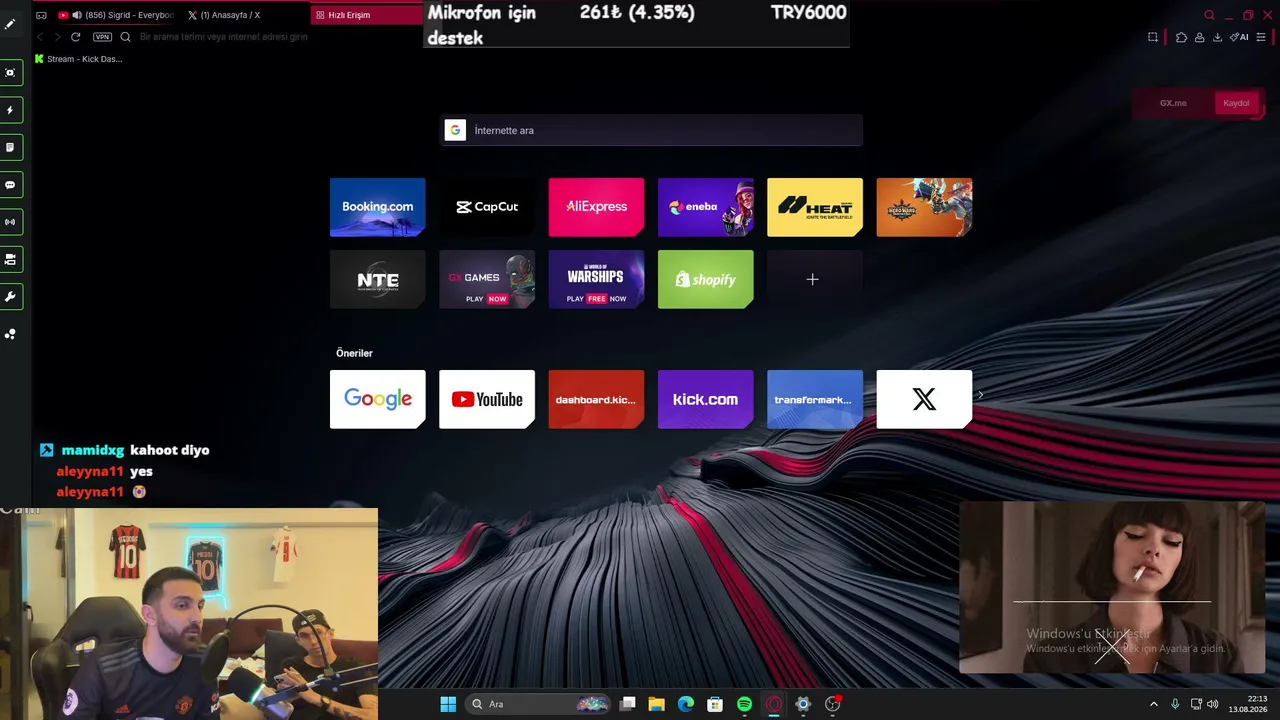Open the workspaces icon left of tabs
Viewport: 1280px width, 720px height.
click(41, 15)
